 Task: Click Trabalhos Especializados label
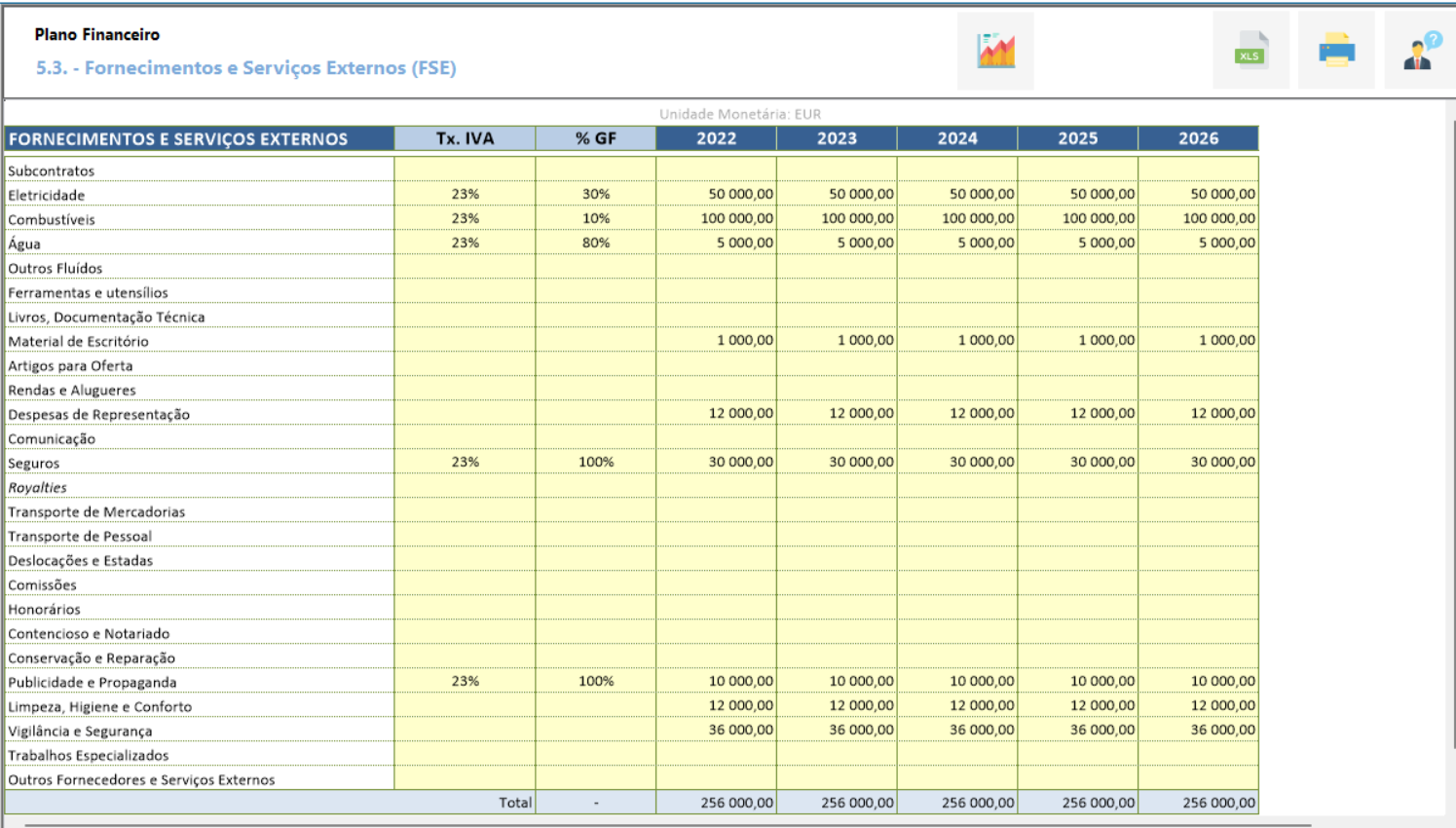click(x=89, y=755)
